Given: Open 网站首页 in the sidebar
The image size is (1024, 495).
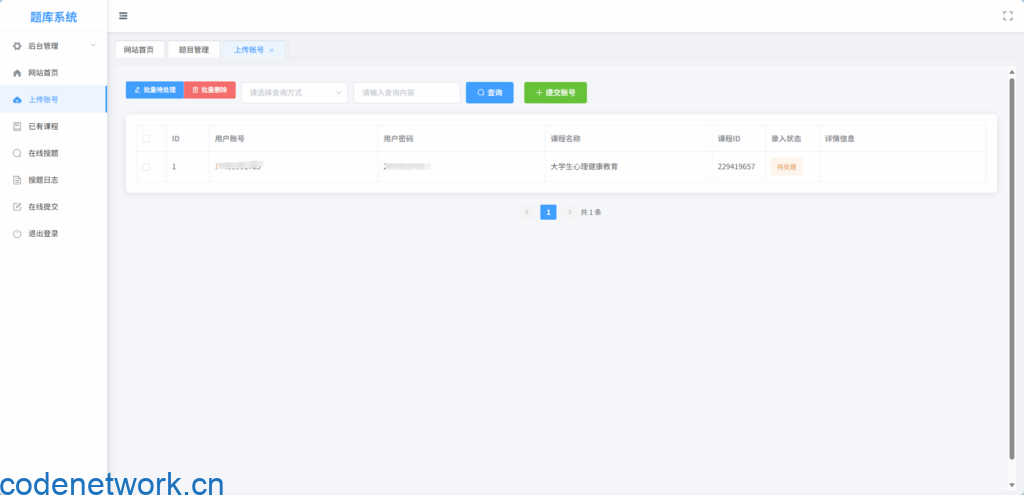Looking at the screenshot, I should 43,73.
